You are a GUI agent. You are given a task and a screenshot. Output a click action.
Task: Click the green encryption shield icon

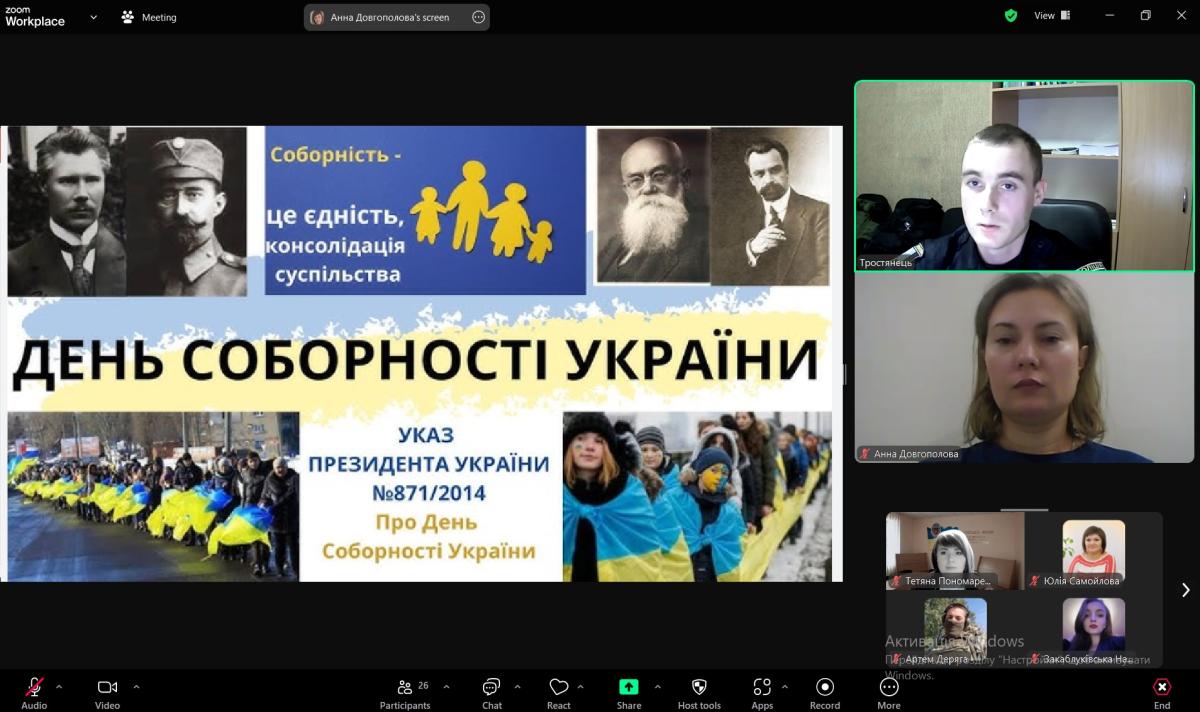[1011, 16]
